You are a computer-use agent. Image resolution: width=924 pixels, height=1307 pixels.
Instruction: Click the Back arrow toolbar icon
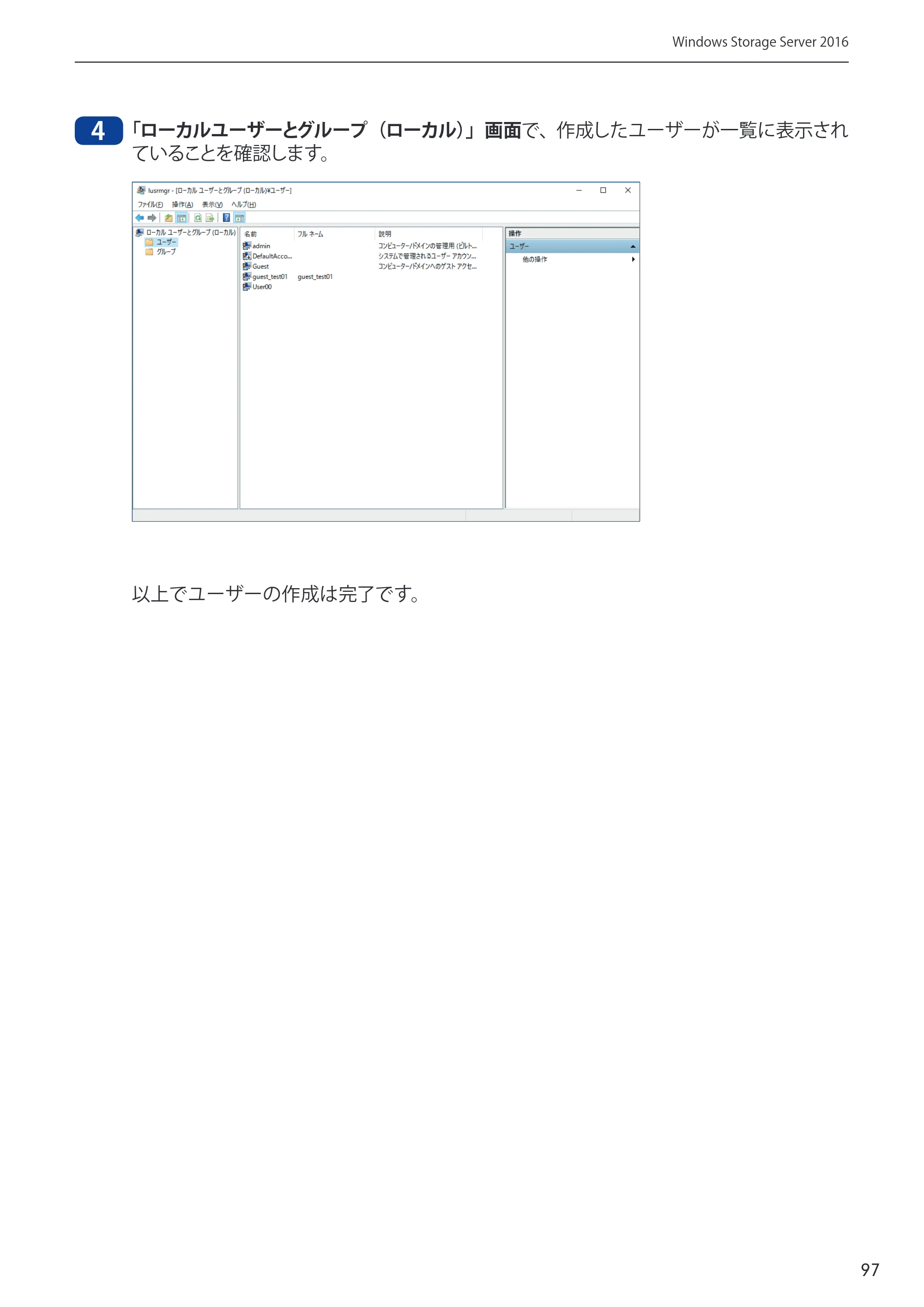(139, 218)
